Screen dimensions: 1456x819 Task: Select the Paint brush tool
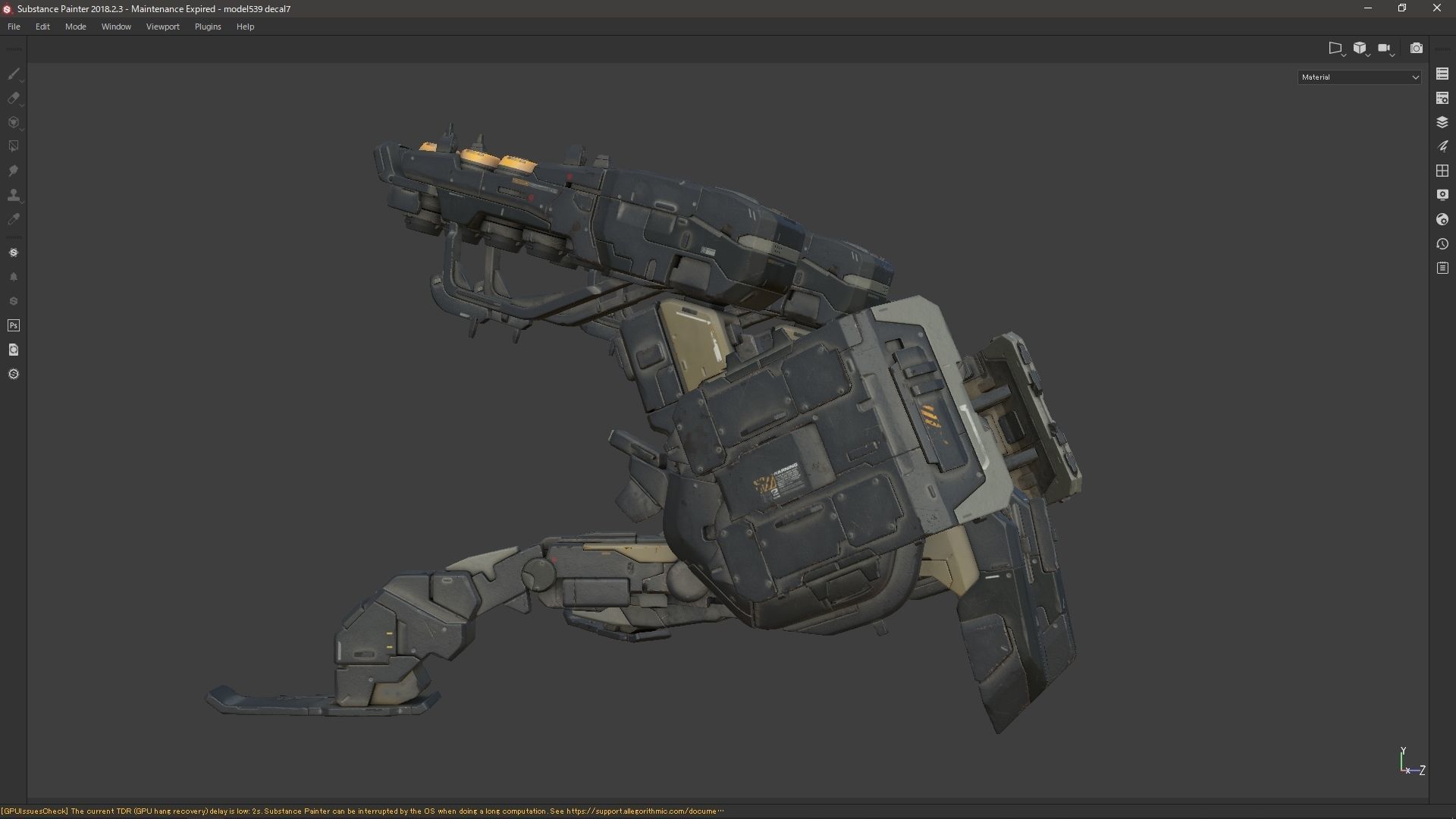[x=13, y=74]
